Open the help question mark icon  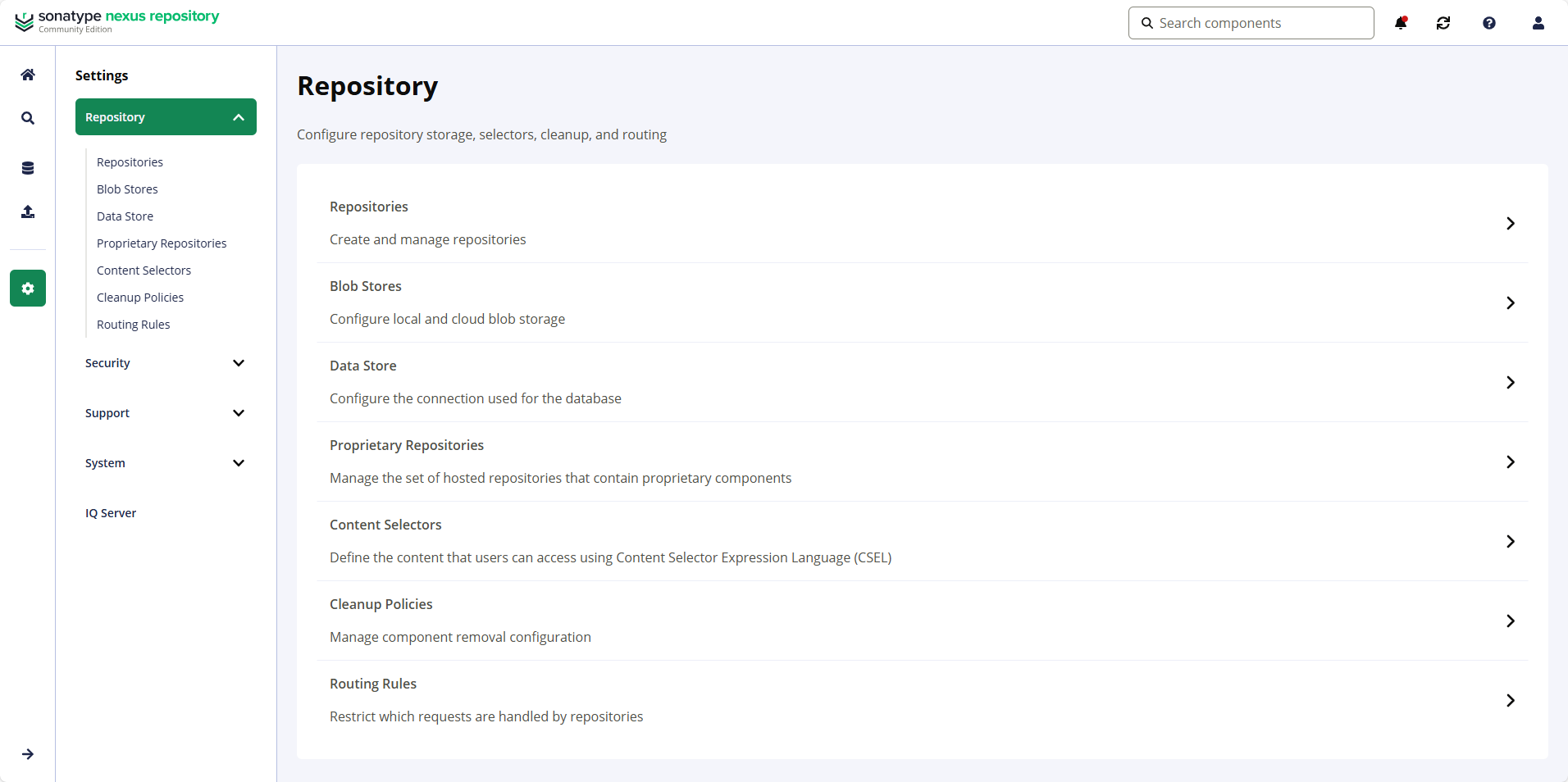coord(1489,23)
